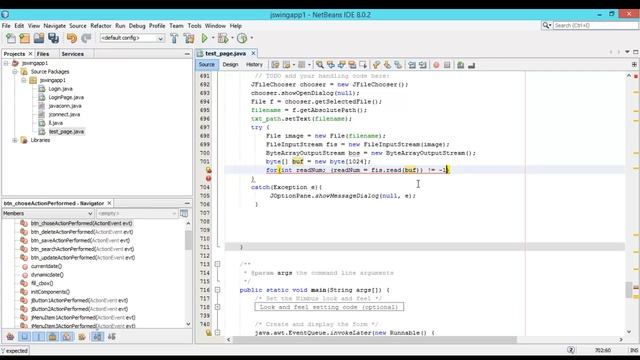Click the lightbulb hint icon near the invokeLater line
The image size is (640, 360).
tap(209, 333)
